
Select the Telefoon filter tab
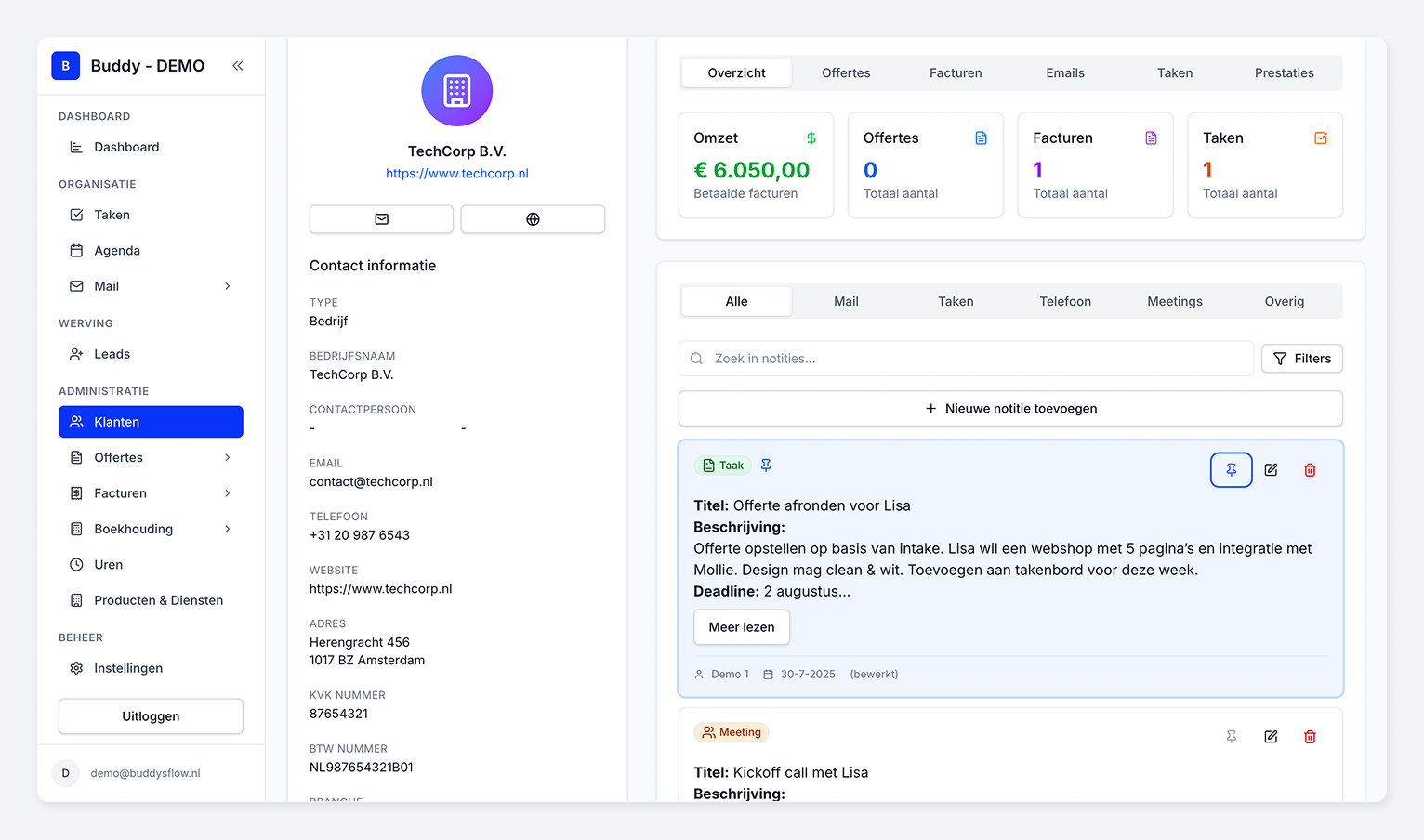(1064, 301)
